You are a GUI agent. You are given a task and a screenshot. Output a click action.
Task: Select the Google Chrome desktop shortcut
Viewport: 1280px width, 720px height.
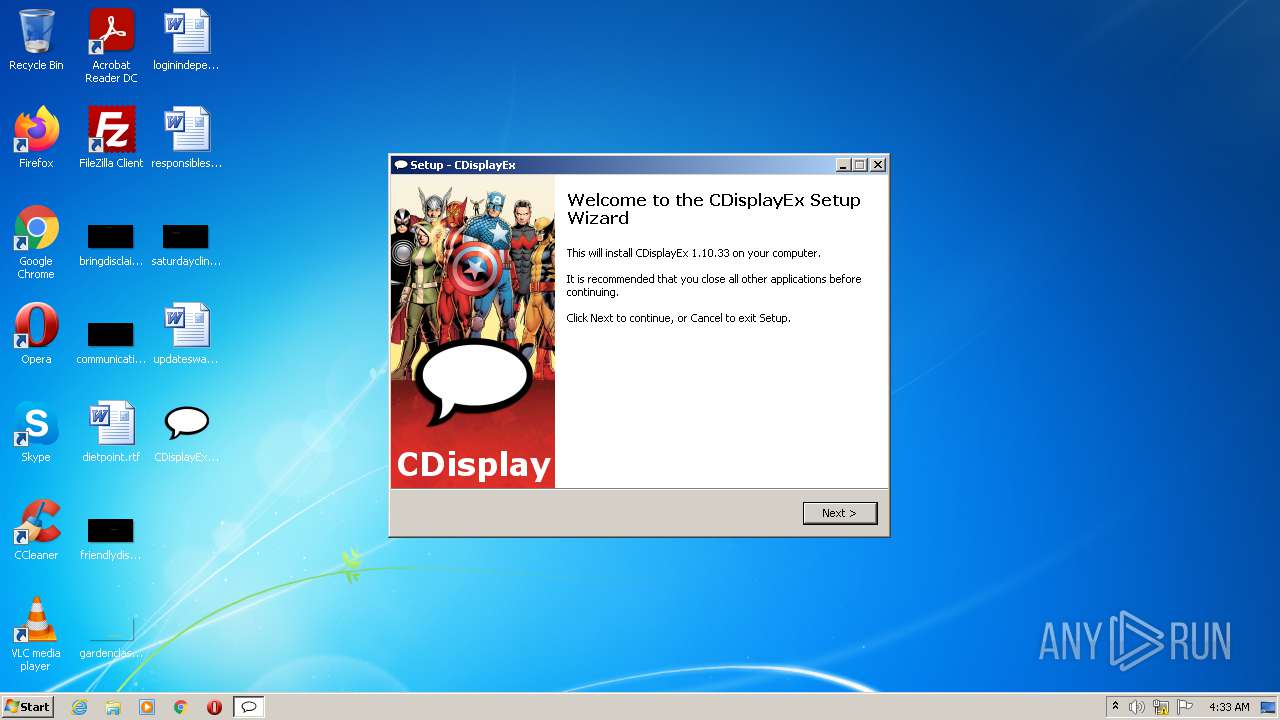pos(36,242)
